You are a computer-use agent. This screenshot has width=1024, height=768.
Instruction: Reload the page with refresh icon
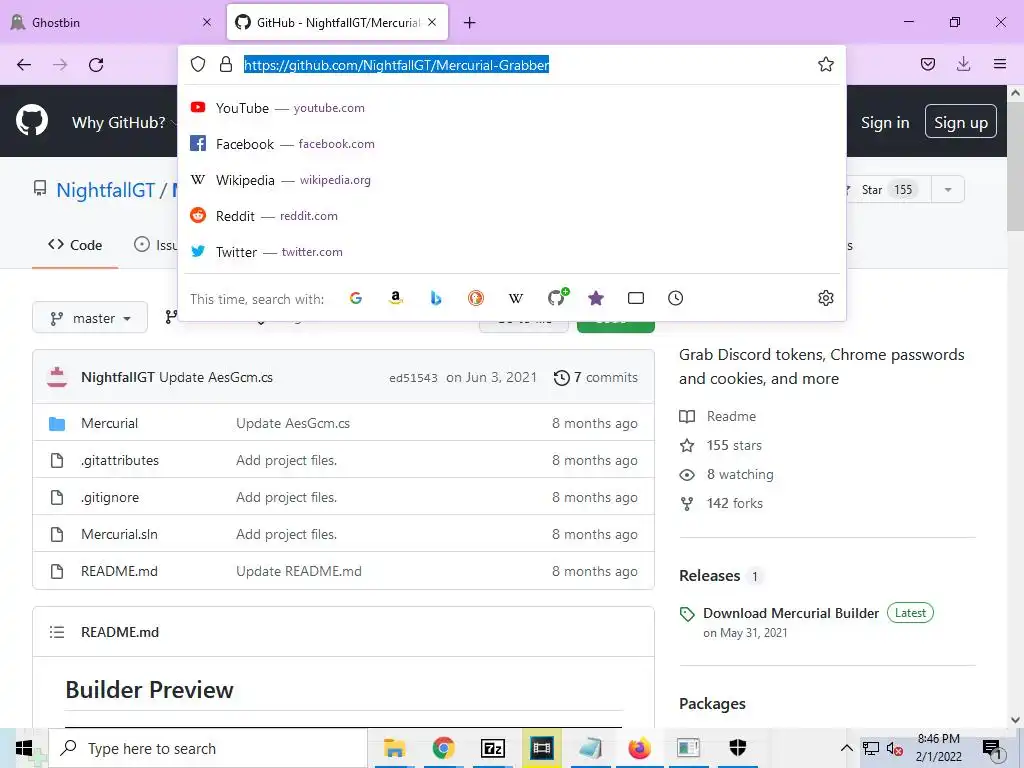pyautogui.click(x=96, y=65)
